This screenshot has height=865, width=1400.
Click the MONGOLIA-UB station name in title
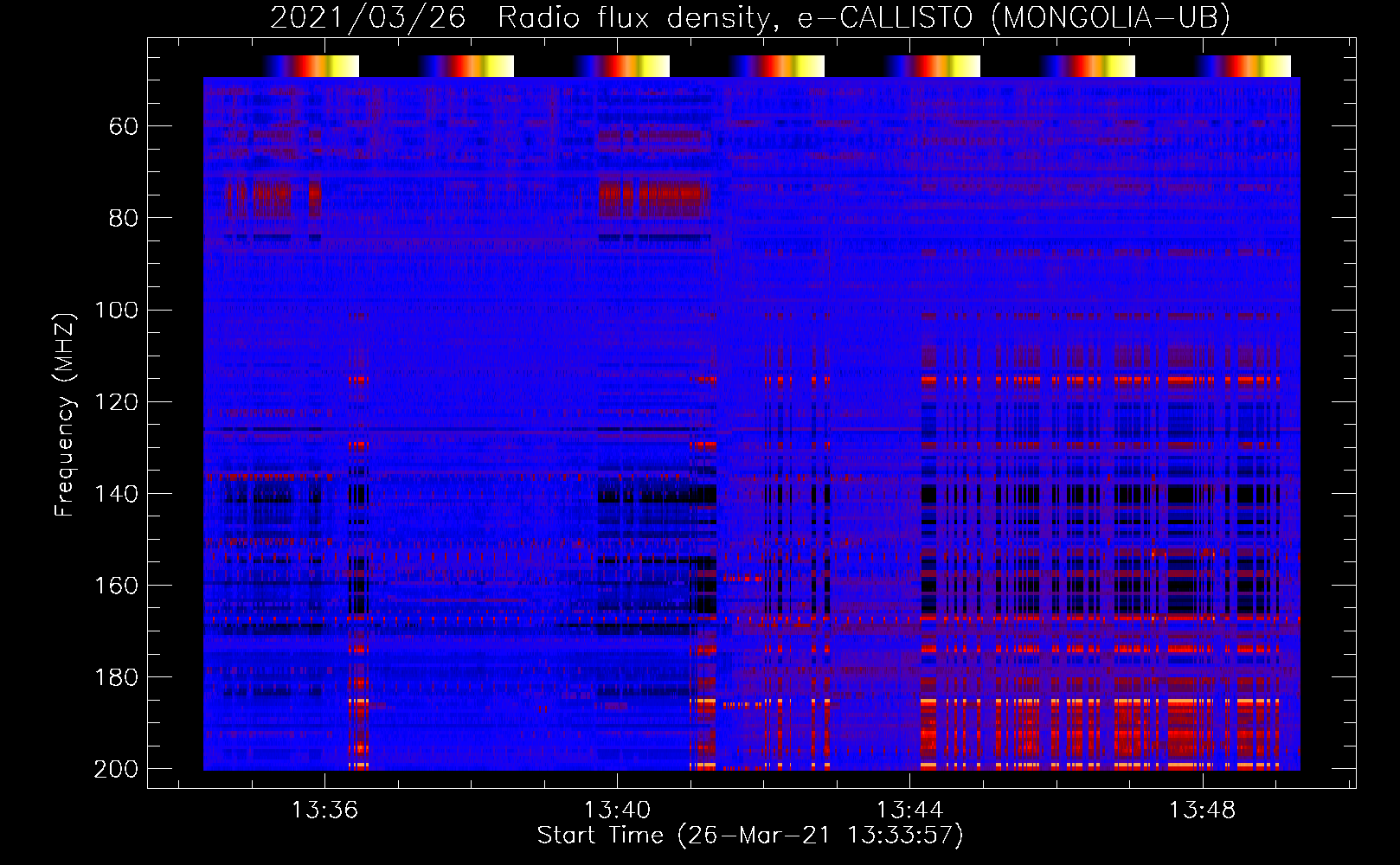coord(1110,18)
